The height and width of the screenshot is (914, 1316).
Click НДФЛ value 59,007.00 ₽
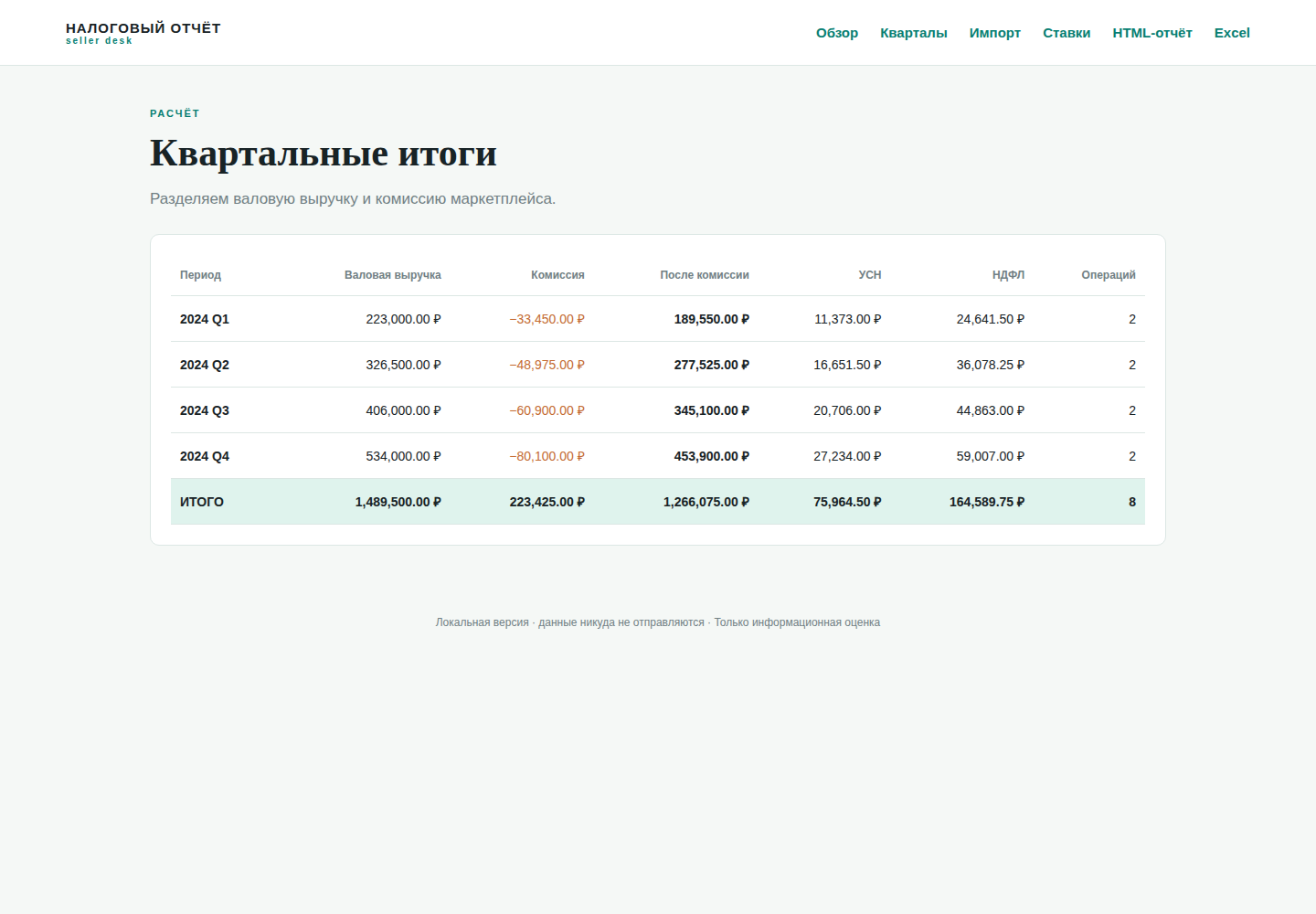tap(990, 456)
